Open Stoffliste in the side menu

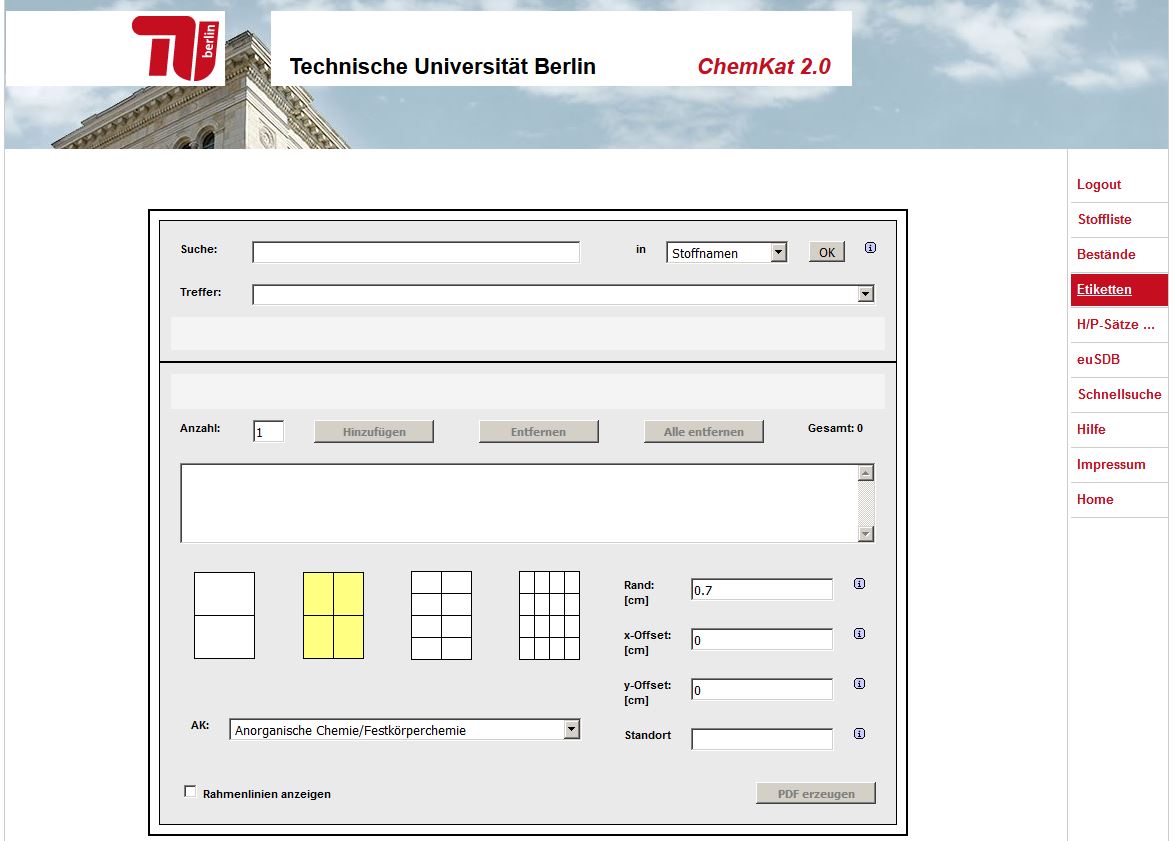[x=1104, y=219]
